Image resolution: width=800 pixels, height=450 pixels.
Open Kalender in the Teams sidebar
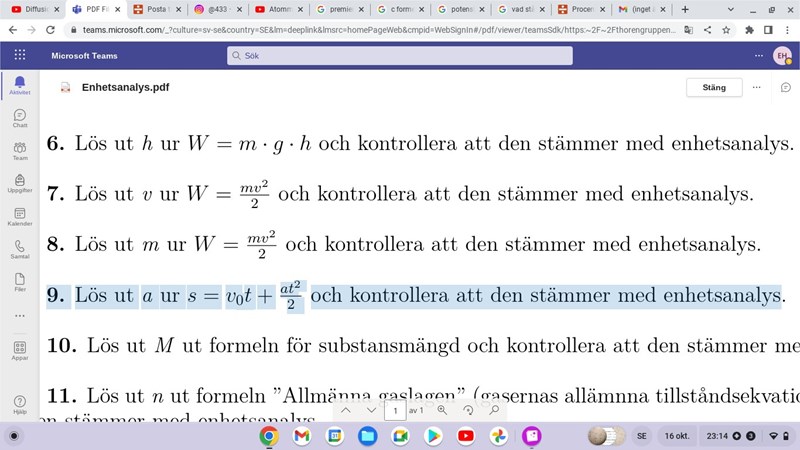click(x=19, y=216)
